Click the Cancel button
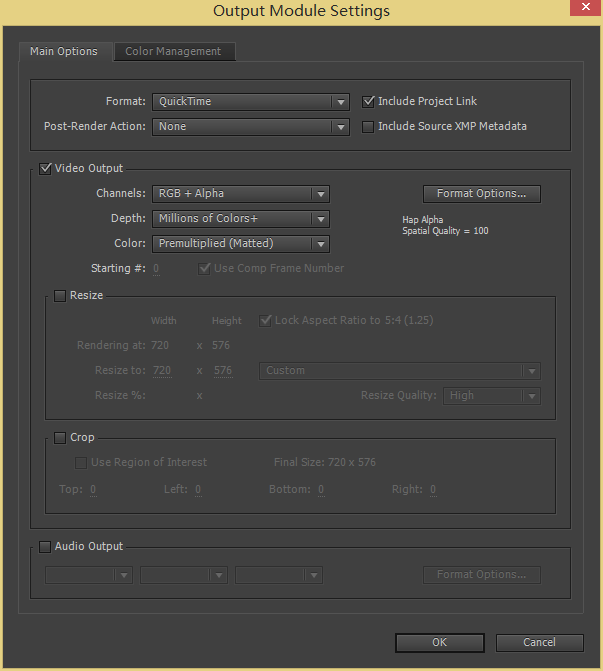Image resolution: width=603 pixels, height=671 pixels. [539, 643]
